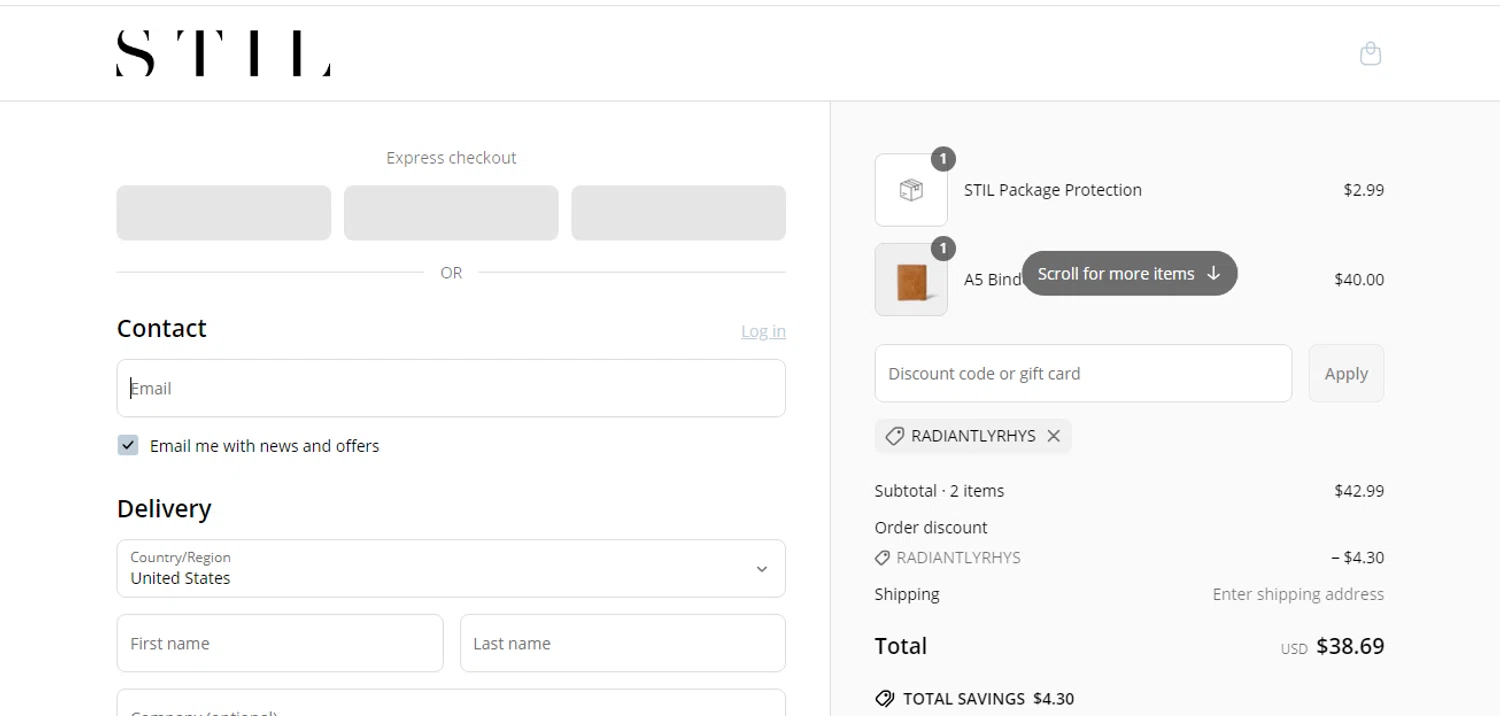Focus the Last name field
The height and width of the screenshot is (716, 1500).
pyautogui.click(x=623, y=643)
